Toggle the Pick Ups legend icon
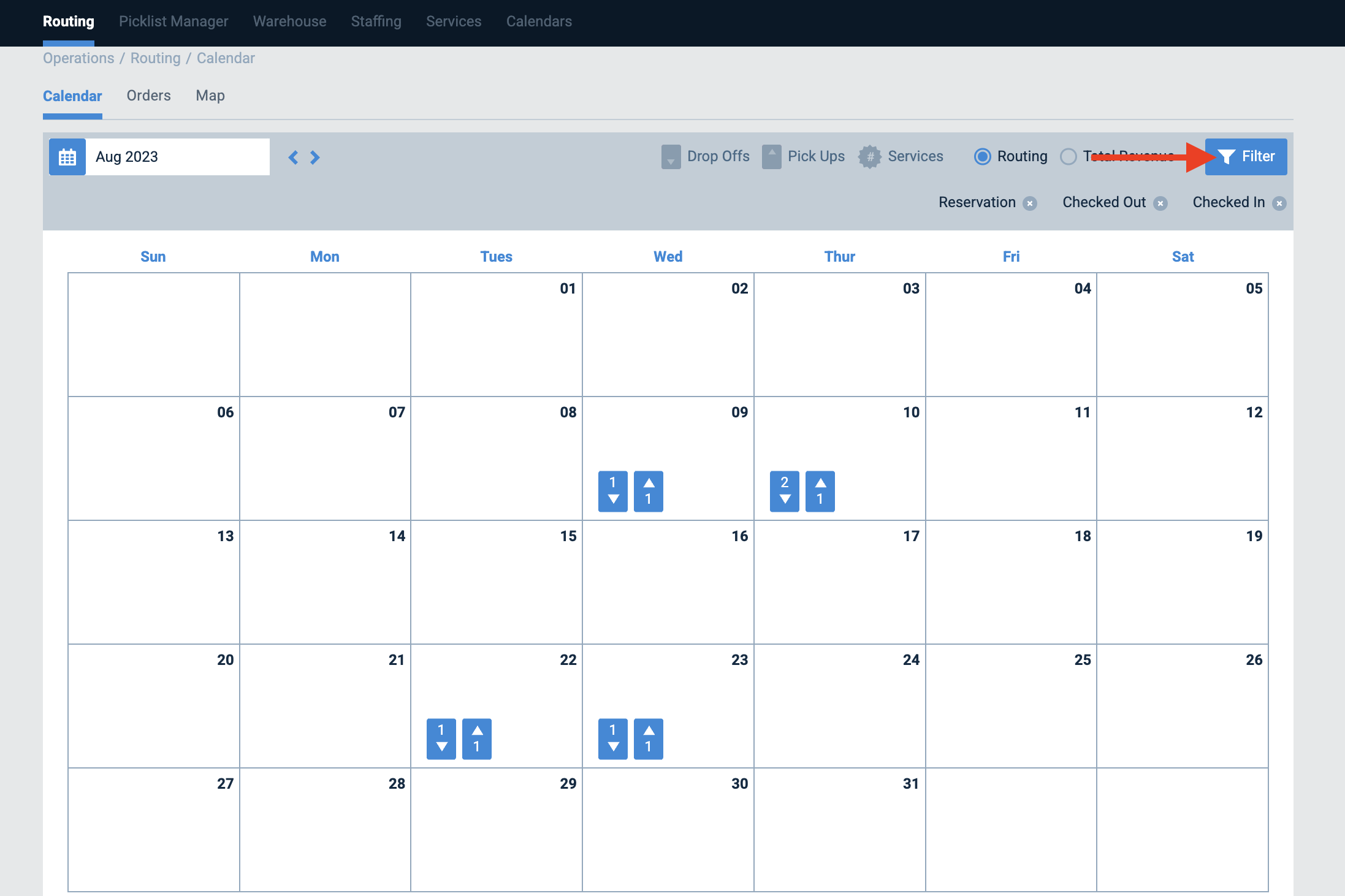This screenshot has height=896, width=1345. (x=771, y=157)
